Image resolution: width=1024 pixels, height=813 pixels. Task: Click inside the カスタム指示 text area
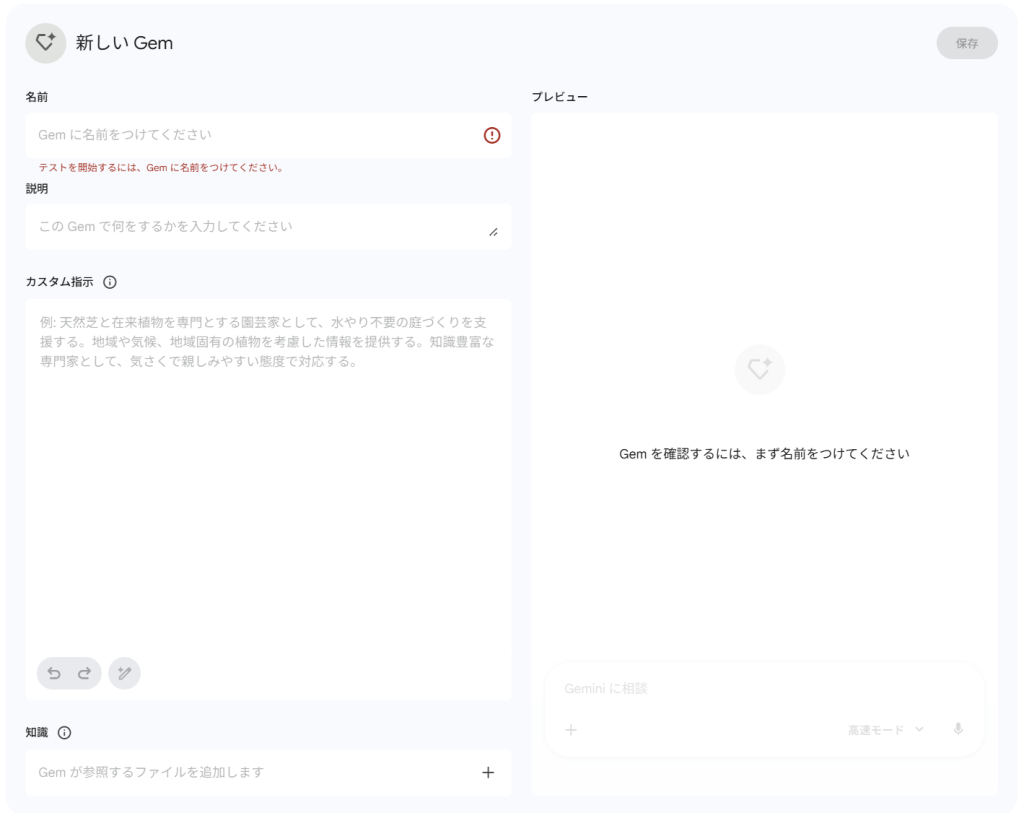click(268, 480)
